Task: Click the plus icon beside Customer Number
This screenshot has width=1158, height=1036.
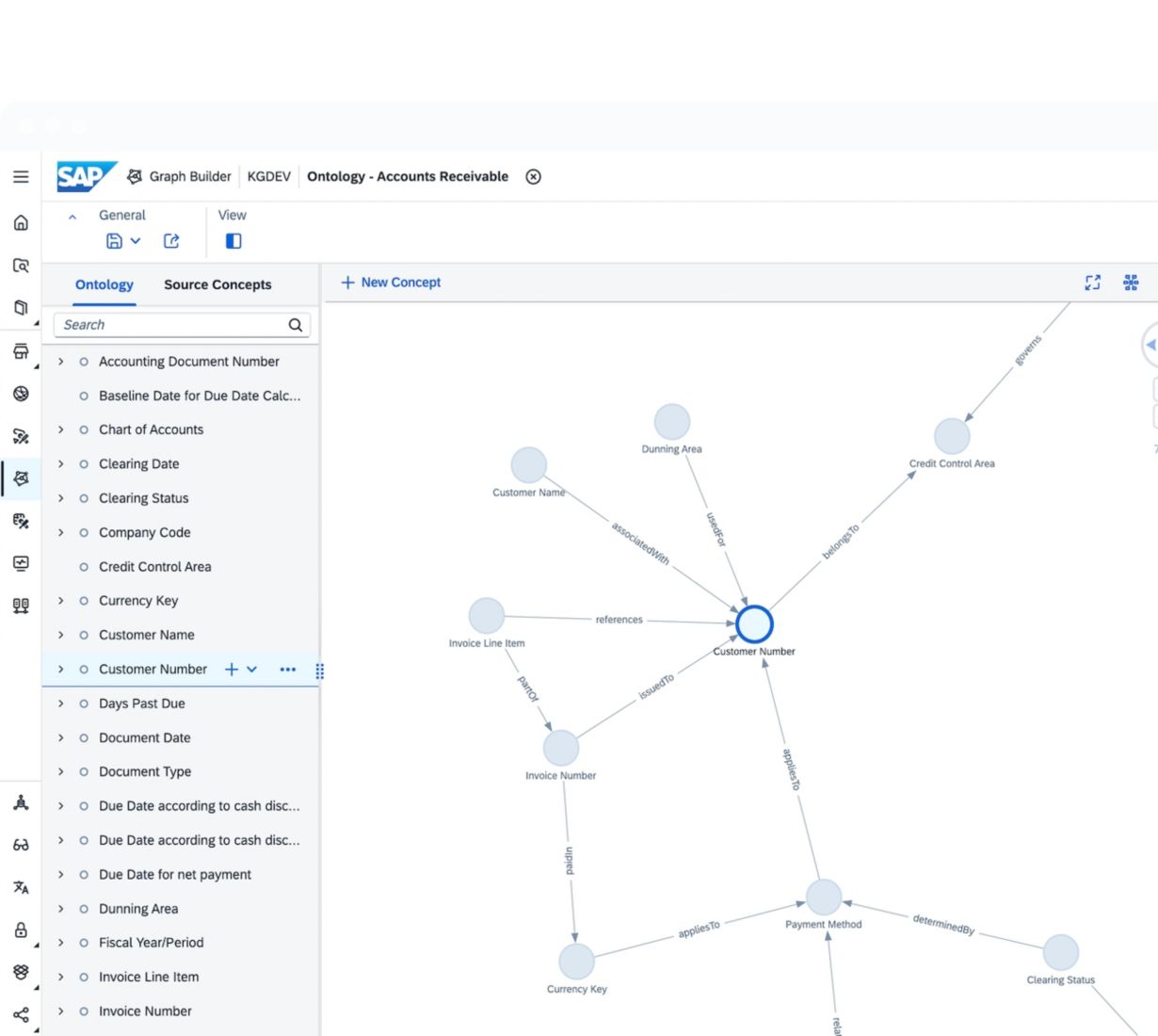Action: point(232,670)
